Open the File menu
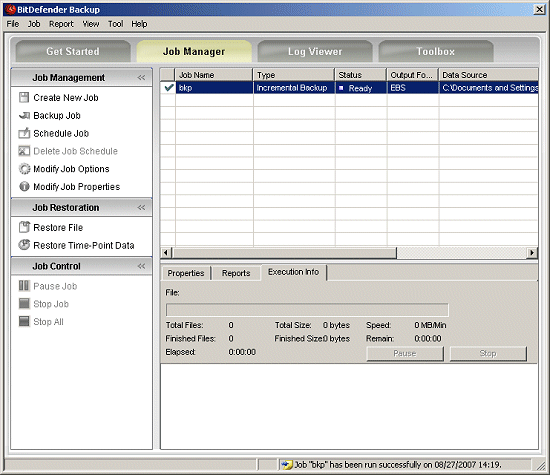The width and height of the screenshot is (550, 475). 13,24
